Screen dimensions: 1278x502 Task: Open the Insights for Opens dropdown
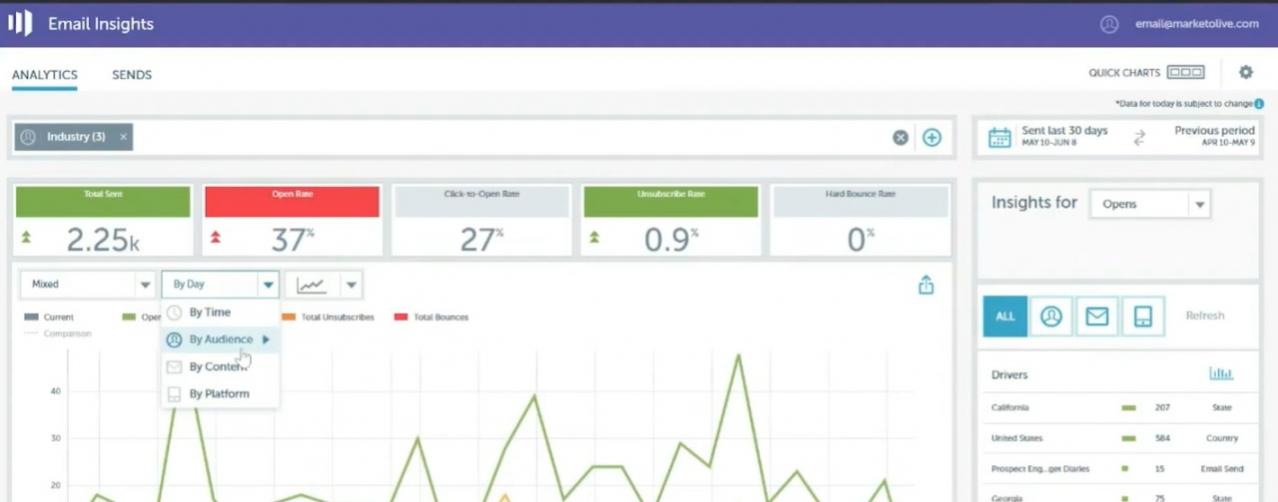pyautogui.click(x=1150, y=204)
